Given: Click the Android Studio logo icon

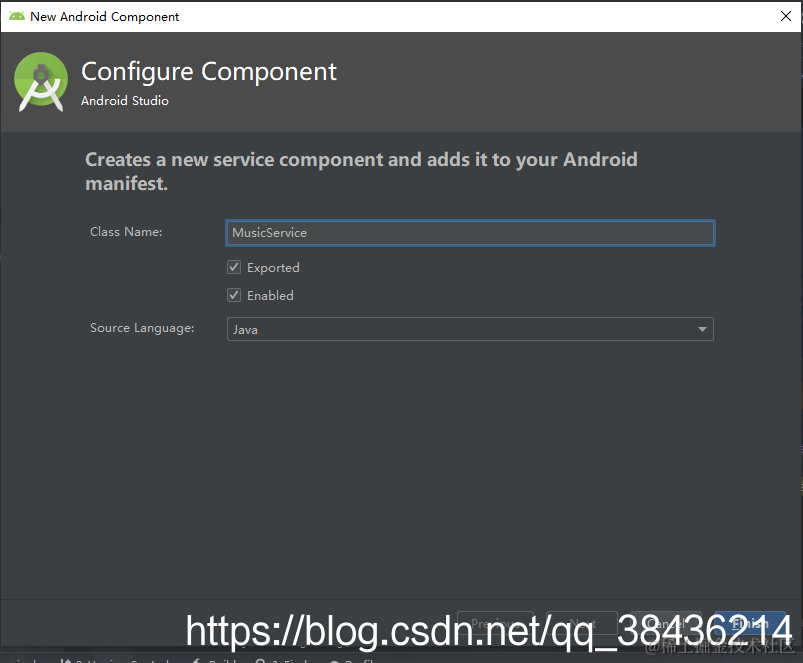Looking at the screenshot, I should pyautogui.click(x=40, y=81).
